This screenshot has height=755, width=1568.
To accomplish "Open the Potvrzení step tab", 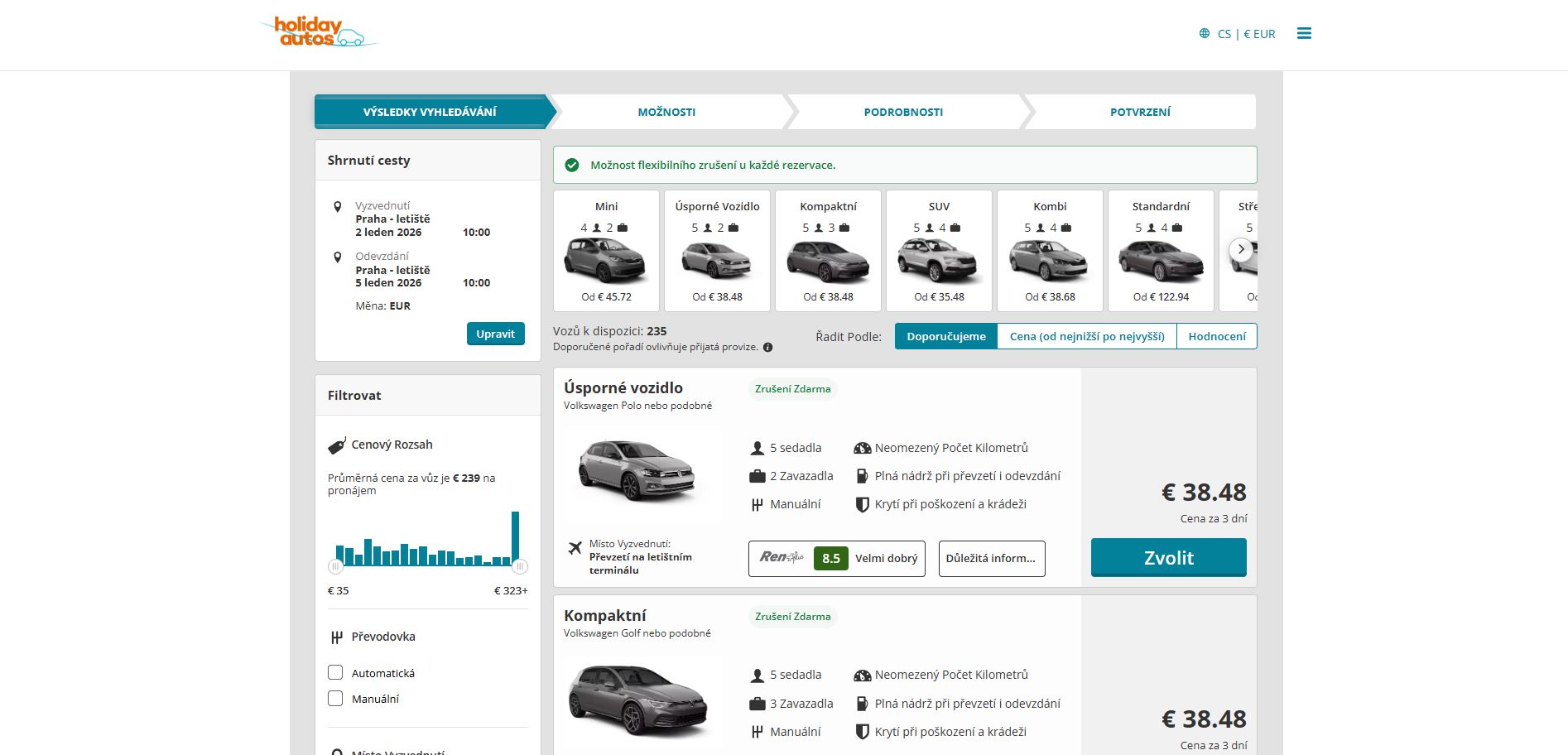I will 1140,112.
